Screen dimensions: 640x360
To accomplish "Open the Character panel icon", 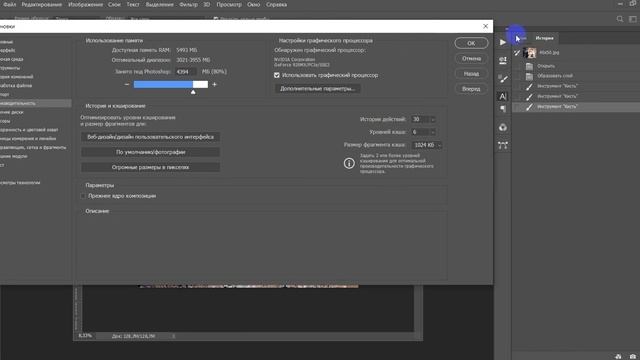I will (x=503, y=96).
